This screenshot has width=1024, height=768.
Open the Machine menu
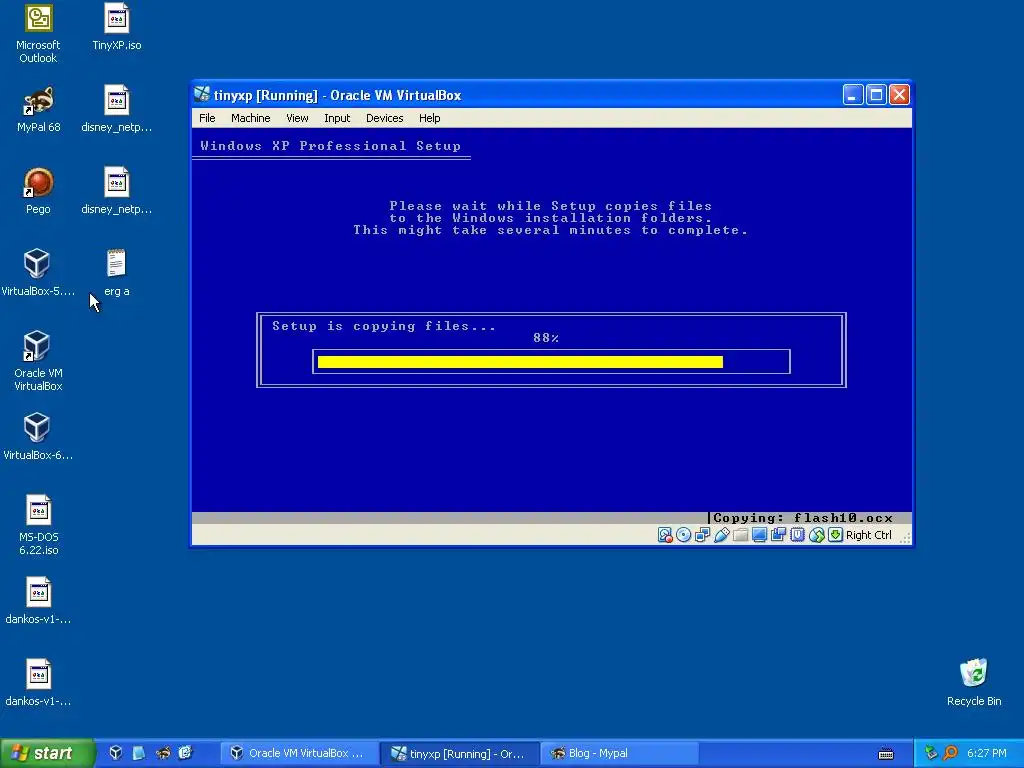pos(251,118)
